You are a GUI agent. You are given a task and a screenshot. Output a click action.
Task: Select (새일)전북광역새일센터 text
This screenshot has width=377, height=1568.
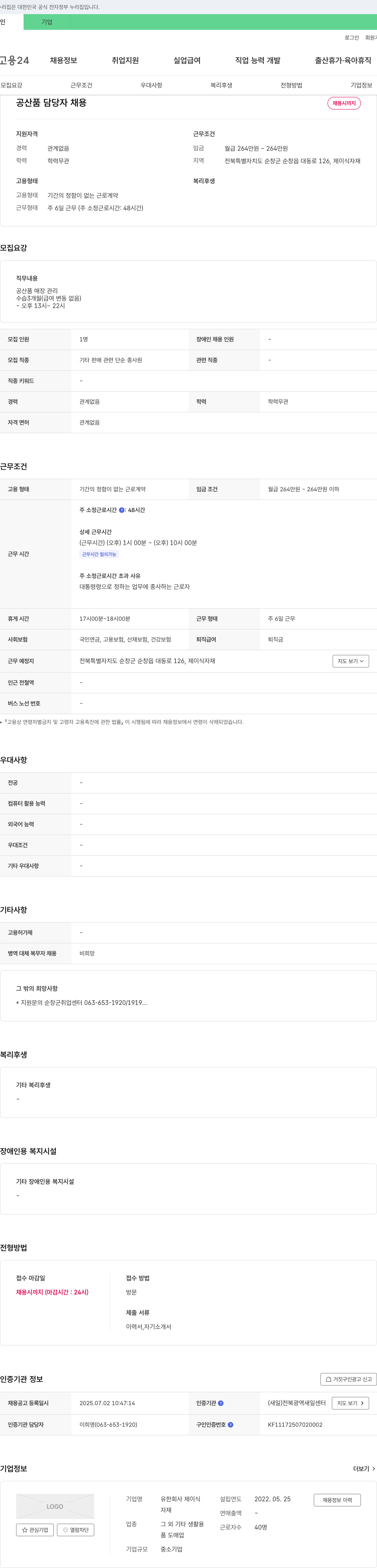[x=296, y=1403]
